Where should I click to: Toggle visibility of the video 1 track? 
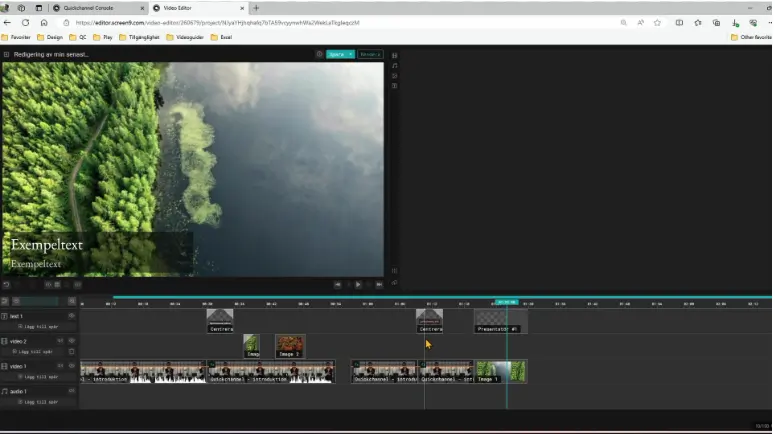(x=71, y=366)
